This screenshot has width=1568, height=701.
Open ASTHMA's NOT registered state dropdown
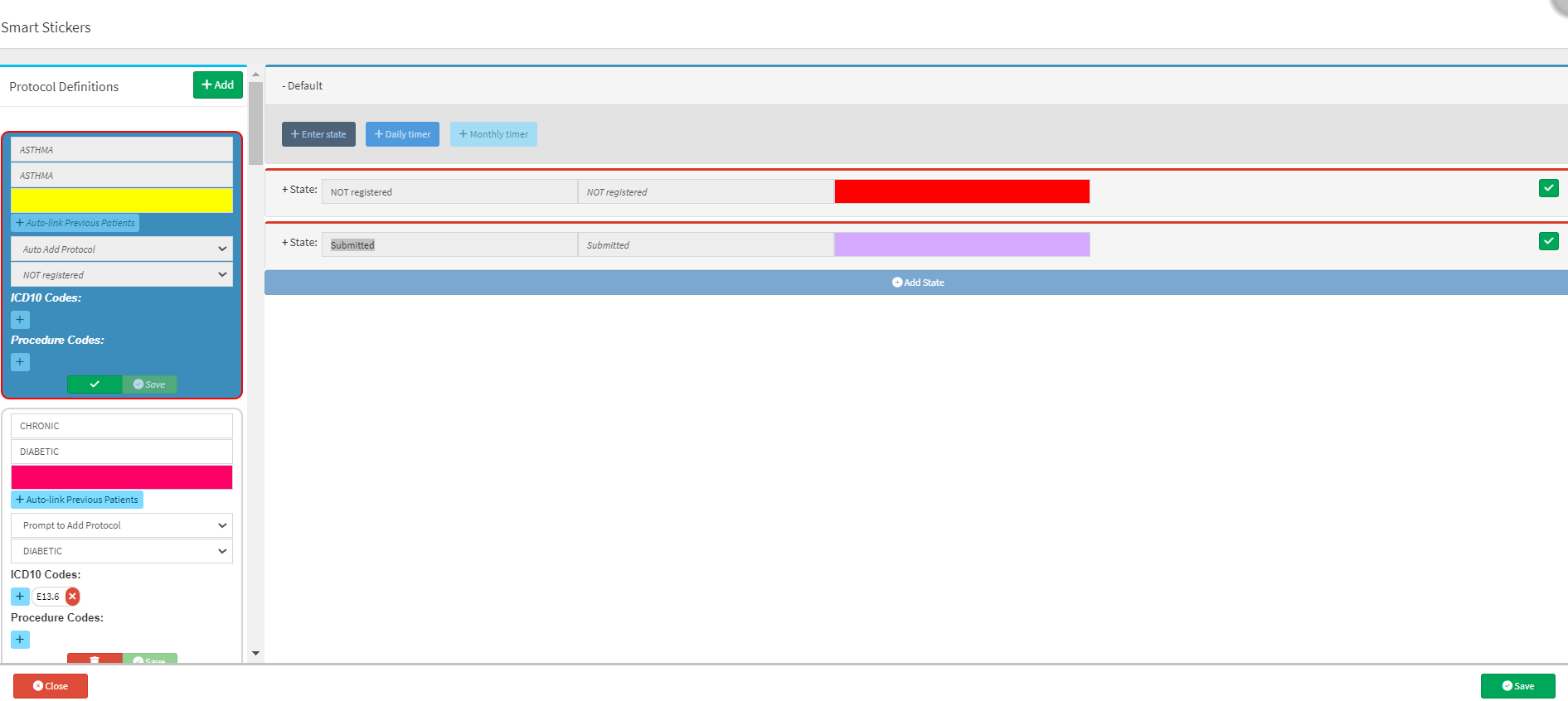click(x=122, y=275)
